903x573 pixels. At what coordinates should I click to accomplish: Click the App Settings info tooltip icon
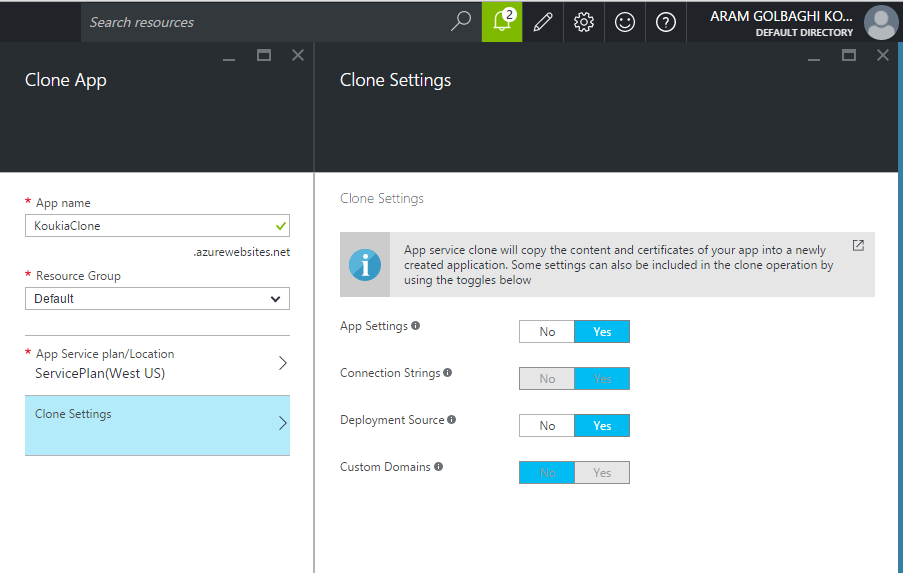click(x=416, y=325)
